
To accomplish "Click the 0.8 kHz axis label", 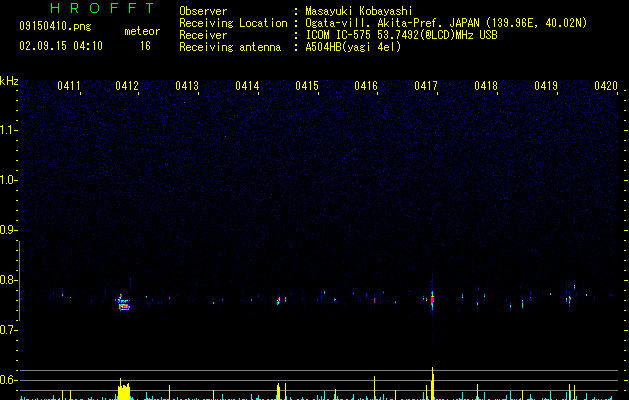I will [x=9, y=280].
